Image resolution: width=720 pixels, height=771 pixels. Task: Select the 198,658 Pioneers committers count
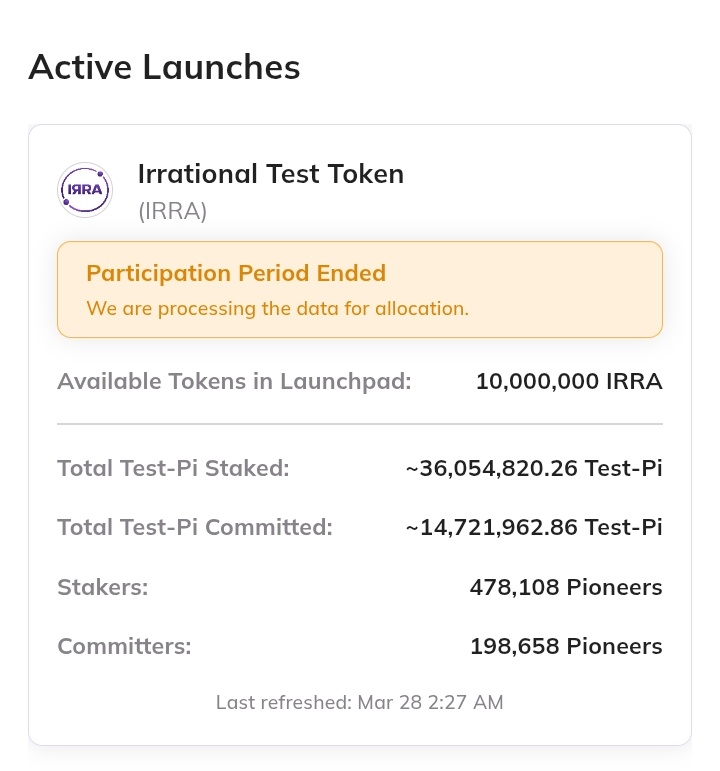[x=565, y=647]
